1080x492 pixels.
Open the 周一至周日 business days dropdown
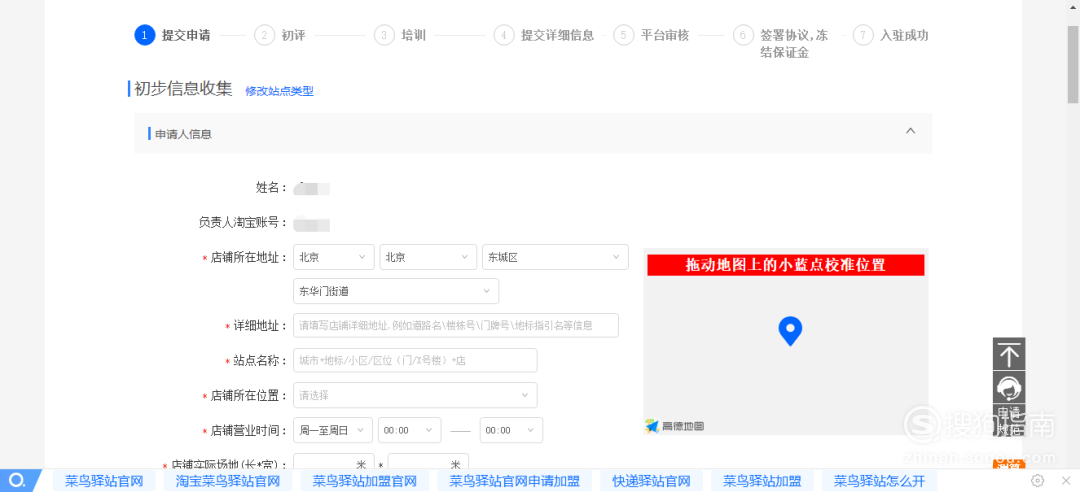pos(333,430)
